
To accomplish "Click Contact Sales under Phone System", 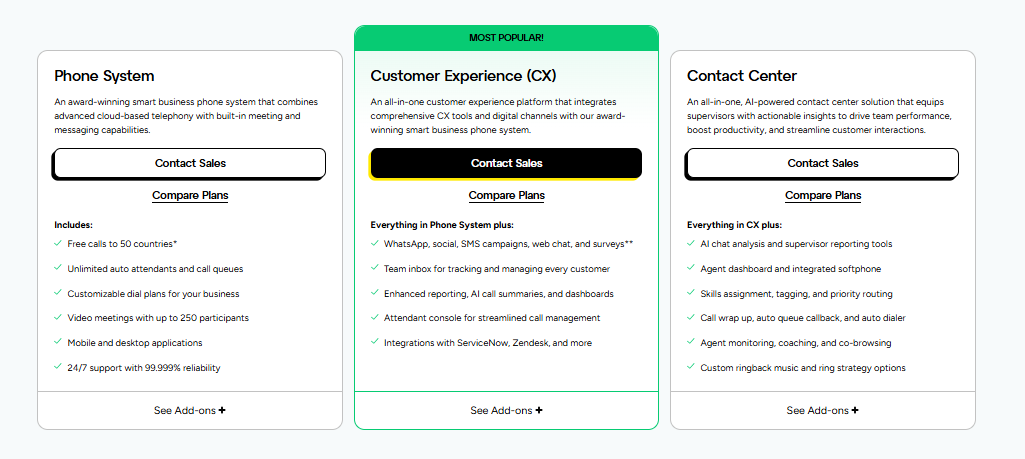I will (x=190, y=163).
